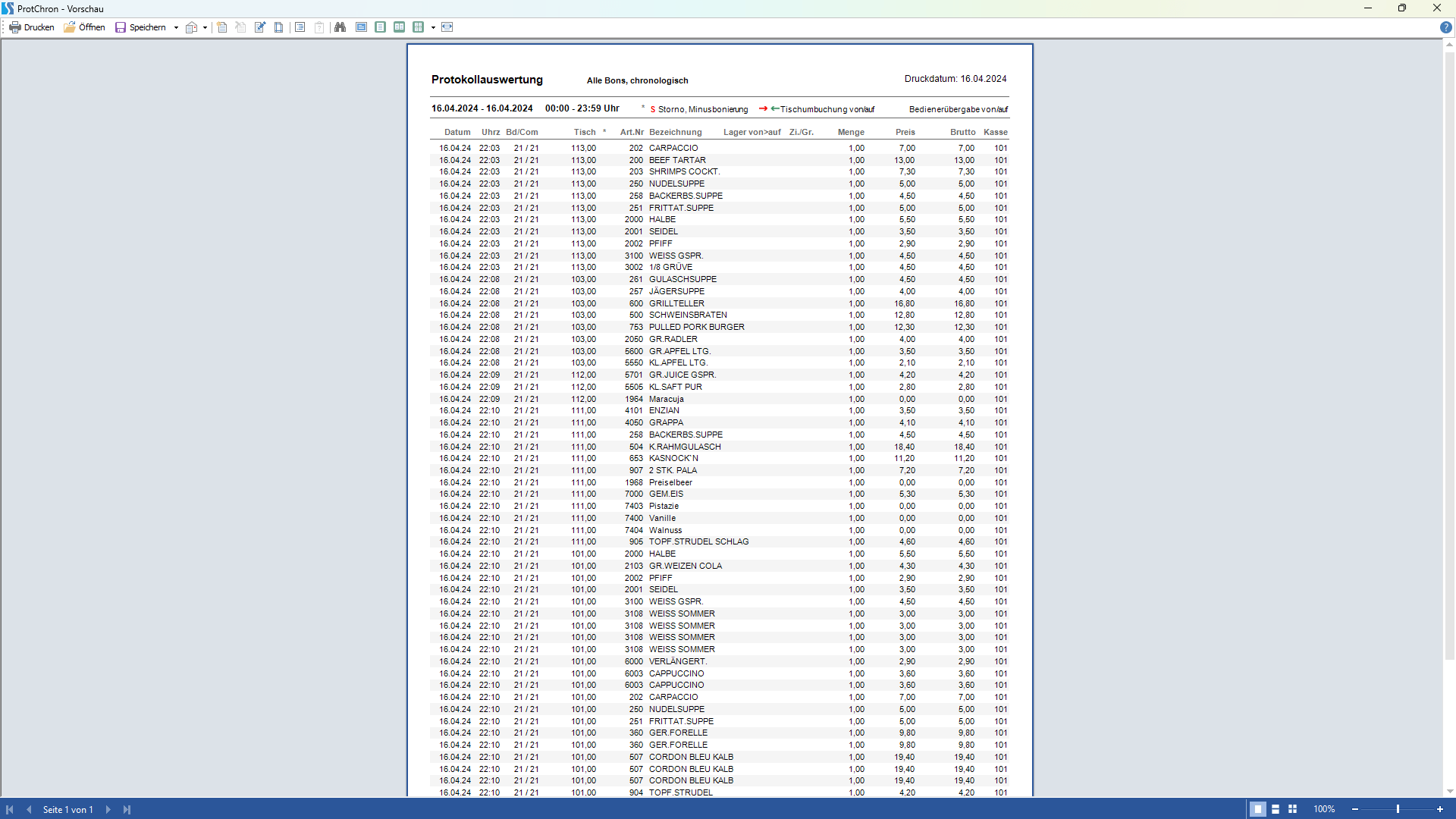1456x819 pixels.
Task: Click the Drucken print button
Action: click(32, 27)
